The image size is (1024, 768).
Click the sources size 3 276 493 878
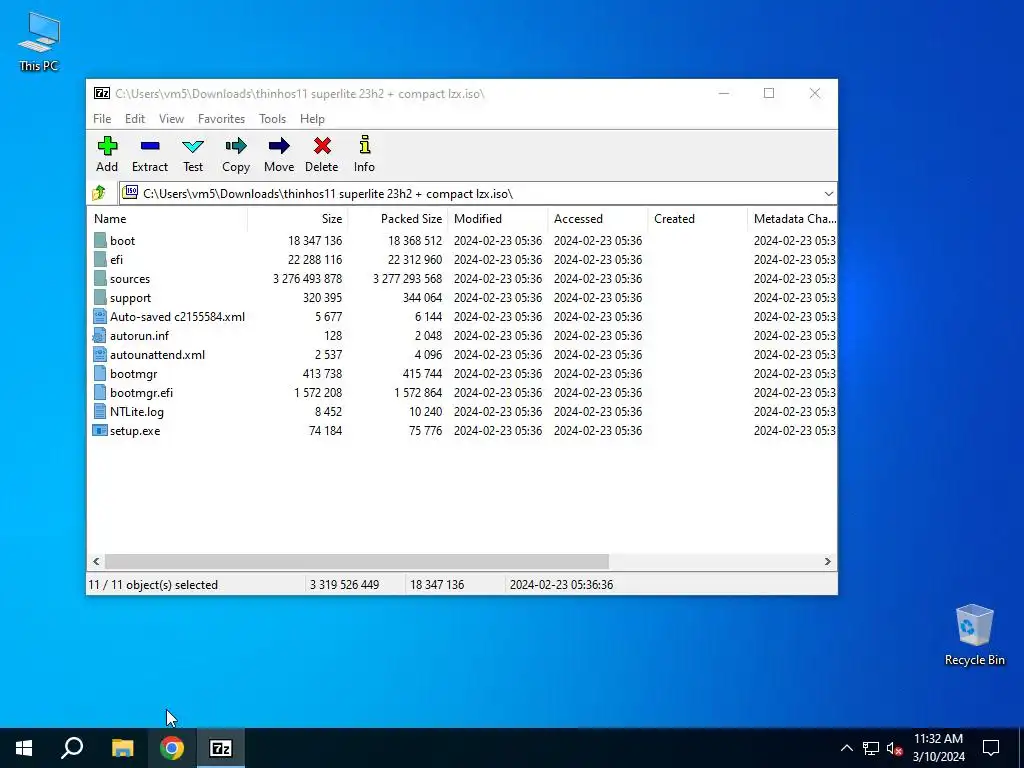307,278
